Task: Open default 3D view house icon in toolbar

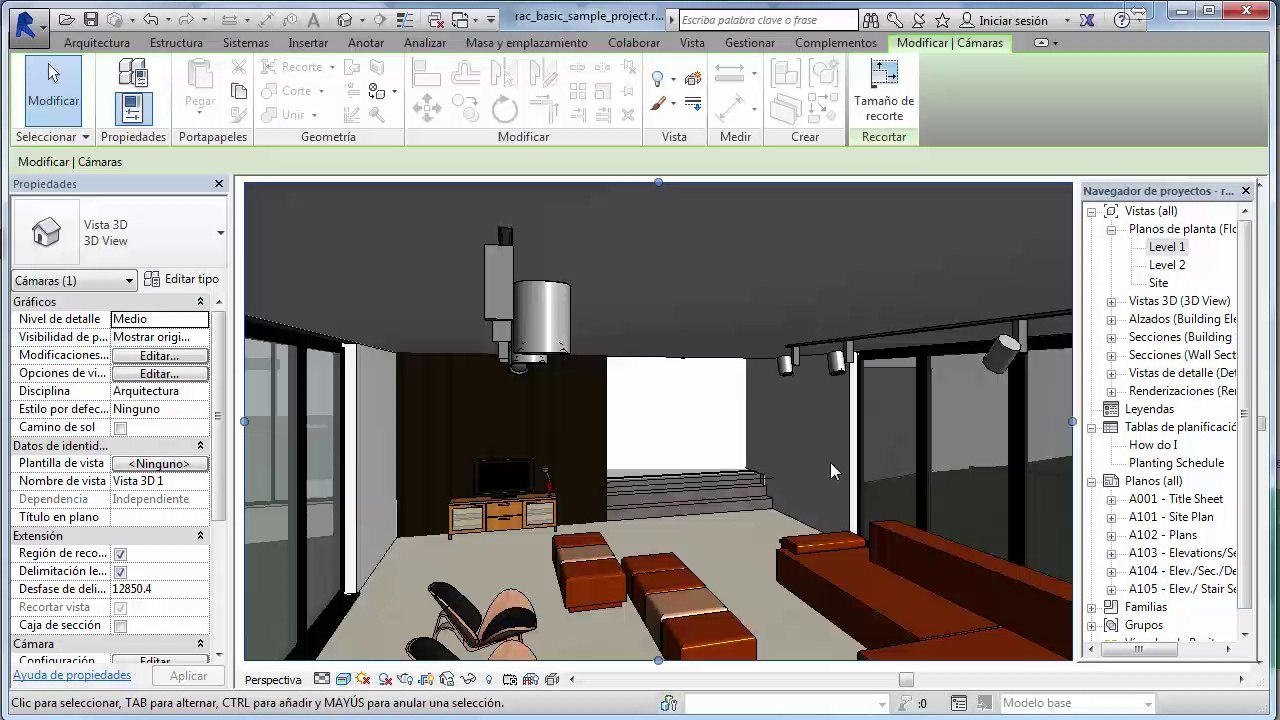Action: (x=345, y=20)
